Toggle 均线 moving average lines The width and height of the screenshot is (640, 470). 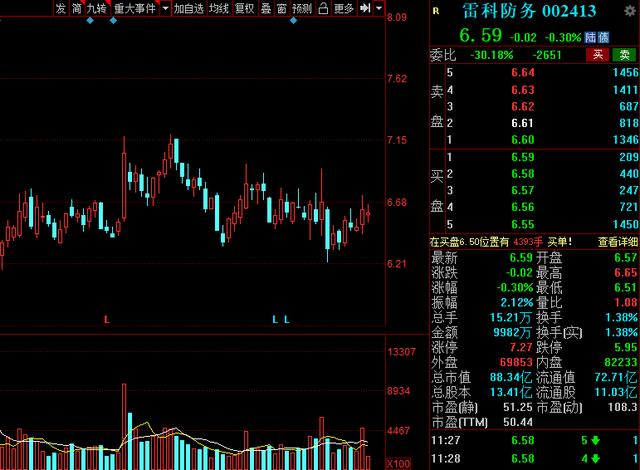tap(219, 8)
